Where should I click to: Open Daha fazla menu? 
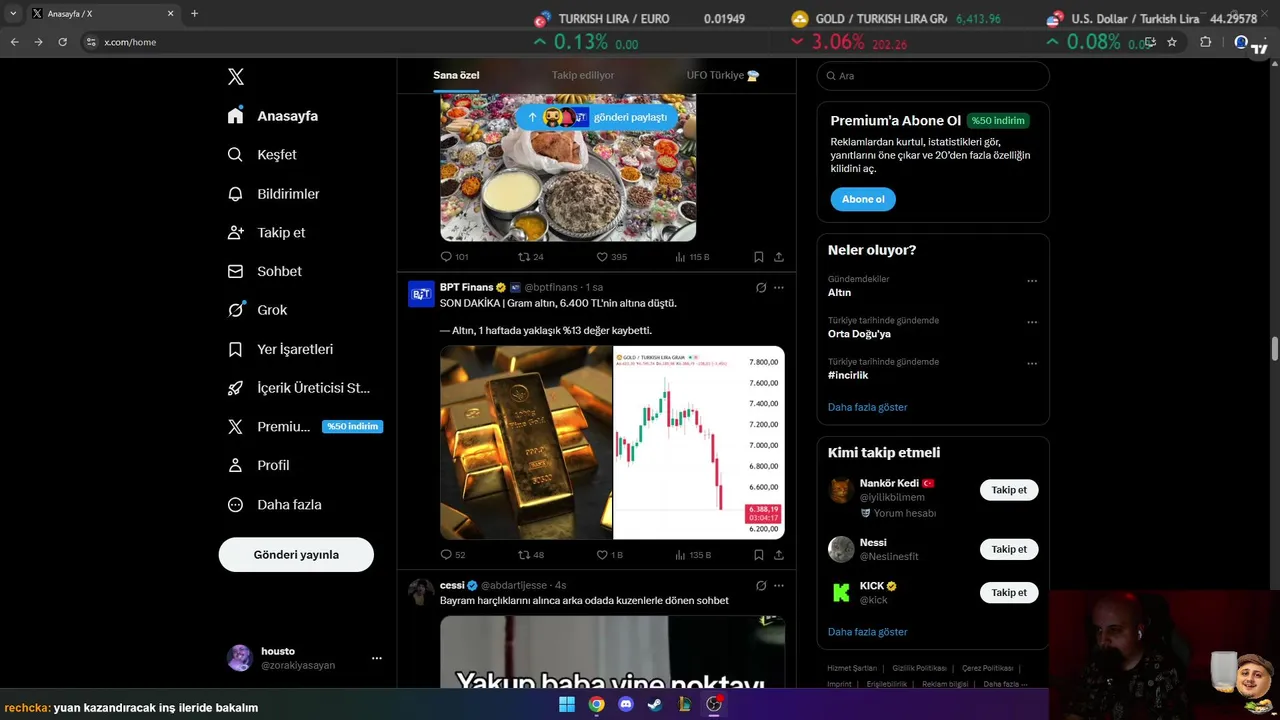pos(274,505)
